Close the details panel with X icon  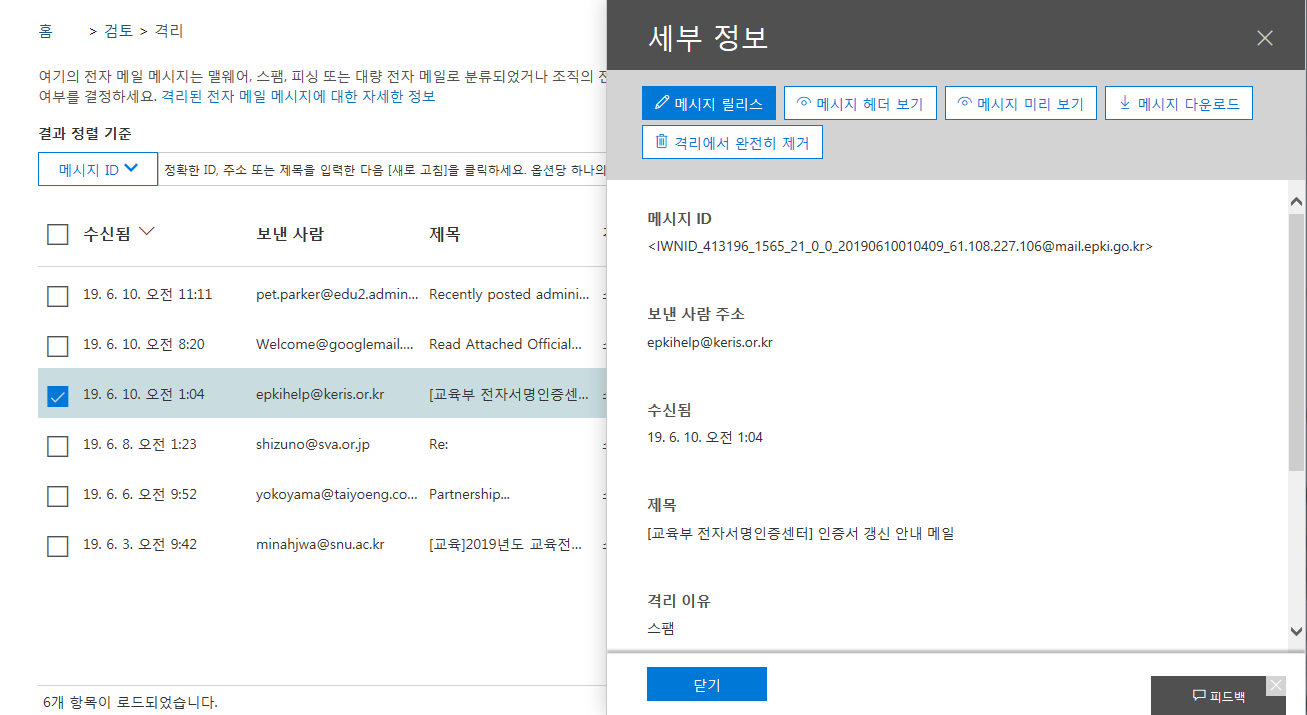pyautogui.click(x=1264, y=39)
